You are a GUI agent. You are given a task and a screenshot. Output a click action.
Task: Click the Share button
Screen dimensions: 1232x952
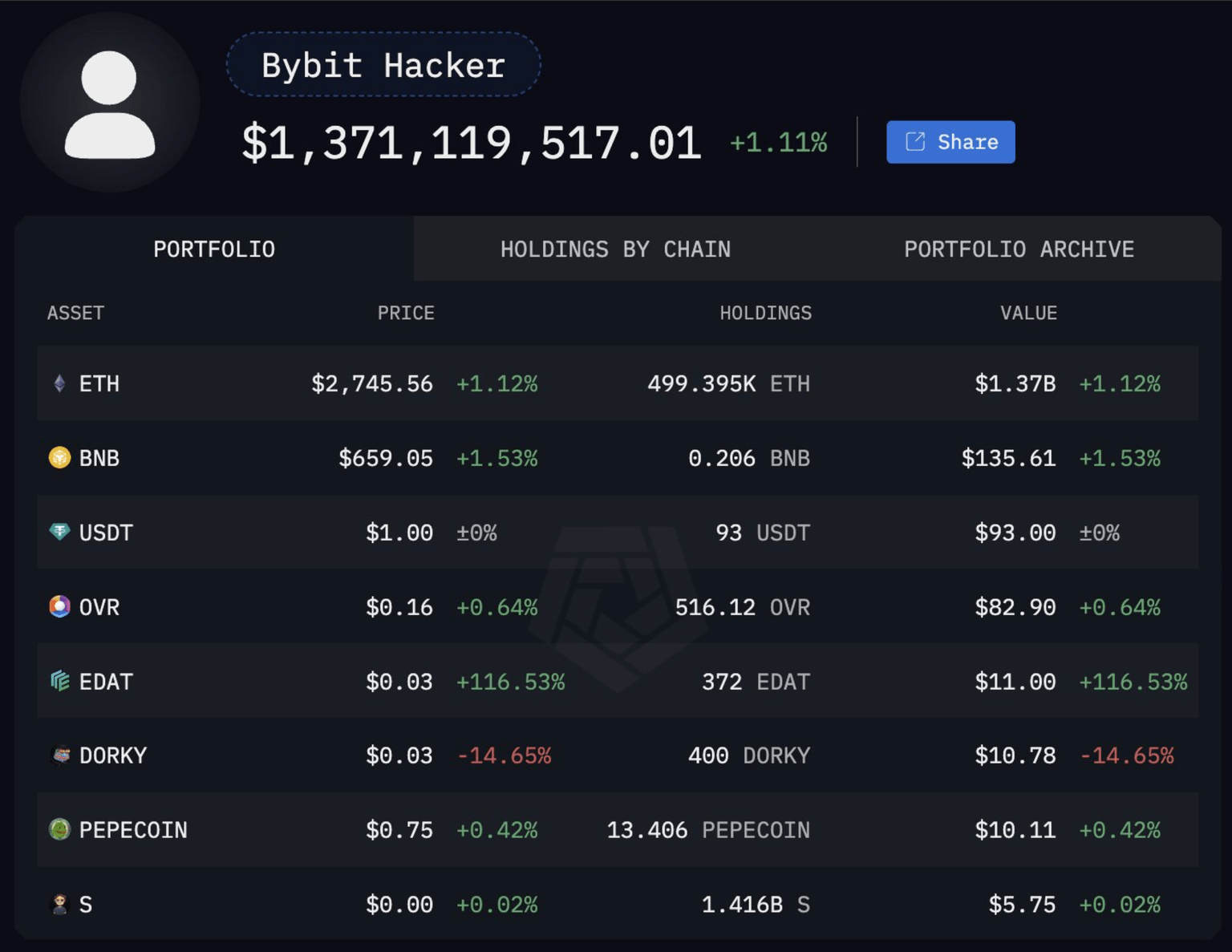coord(950,141)
